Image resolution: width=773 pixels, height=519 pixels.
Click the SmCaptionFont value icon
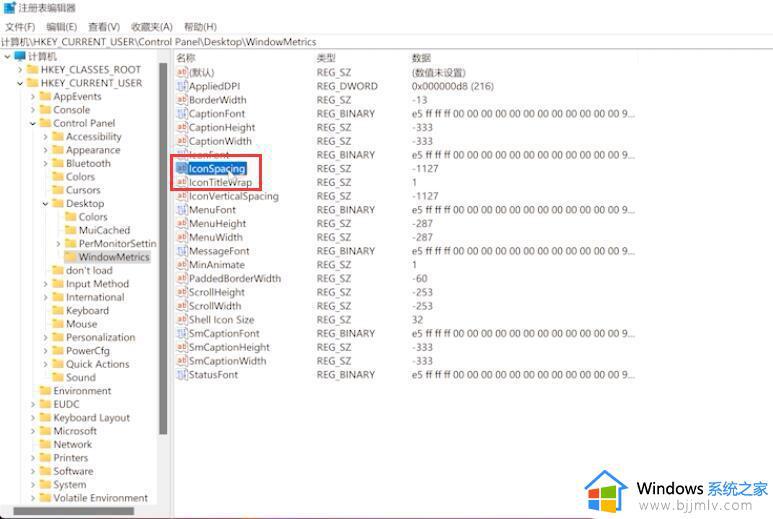[x=182, y=334]
